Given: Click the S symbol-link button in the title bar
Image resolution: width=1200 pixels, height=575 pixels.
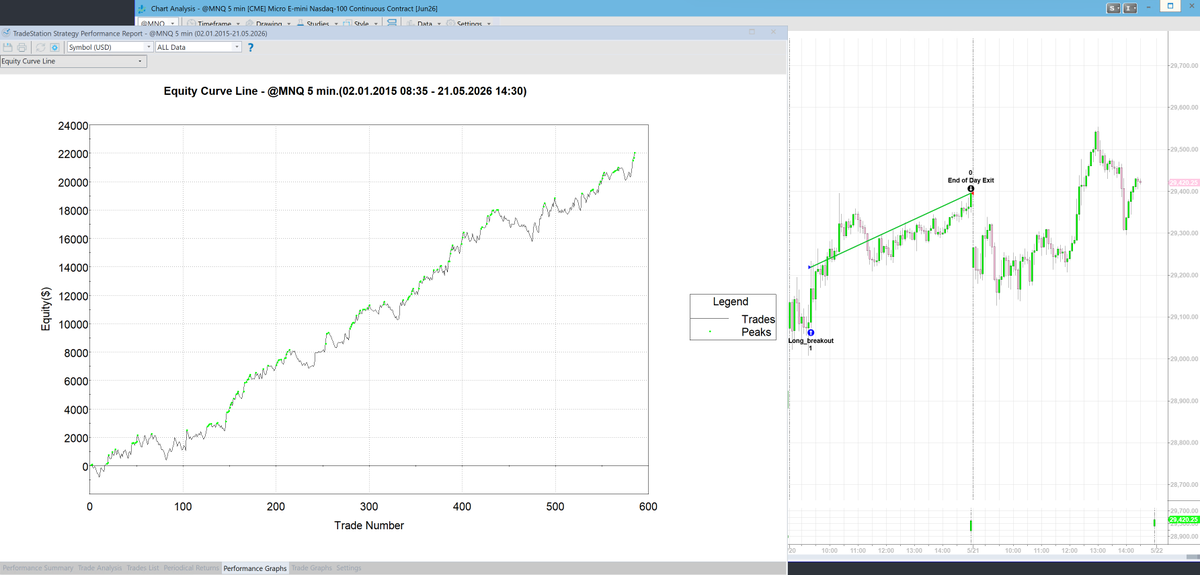Looking at the screenshot, I should coord(1113,8).
